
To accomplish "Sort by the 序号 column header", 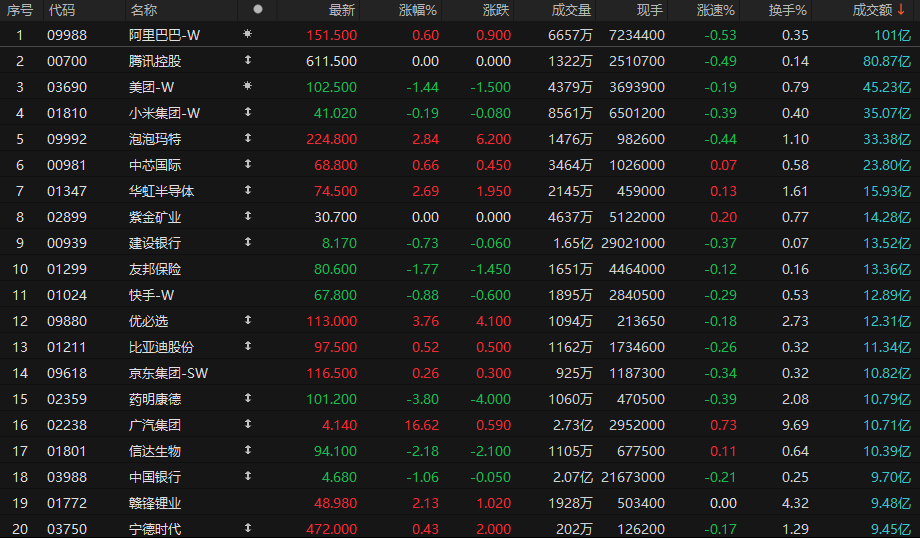I will click(20, 10).
